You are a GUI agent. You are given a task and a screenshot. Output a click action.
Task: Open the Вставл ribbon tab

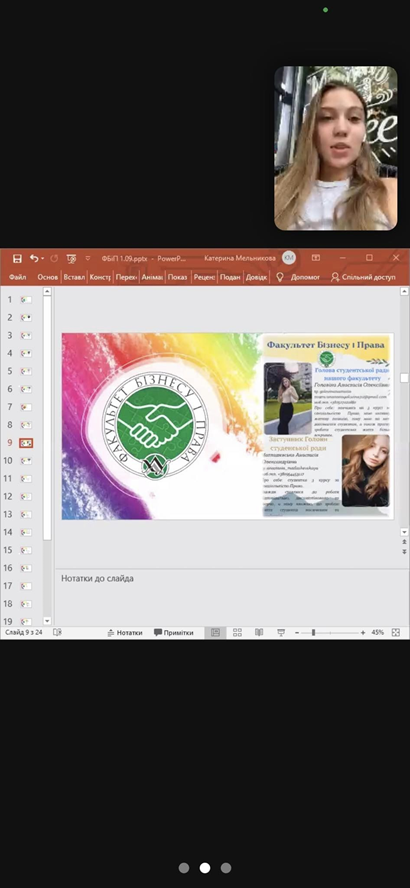pos(74,278)
